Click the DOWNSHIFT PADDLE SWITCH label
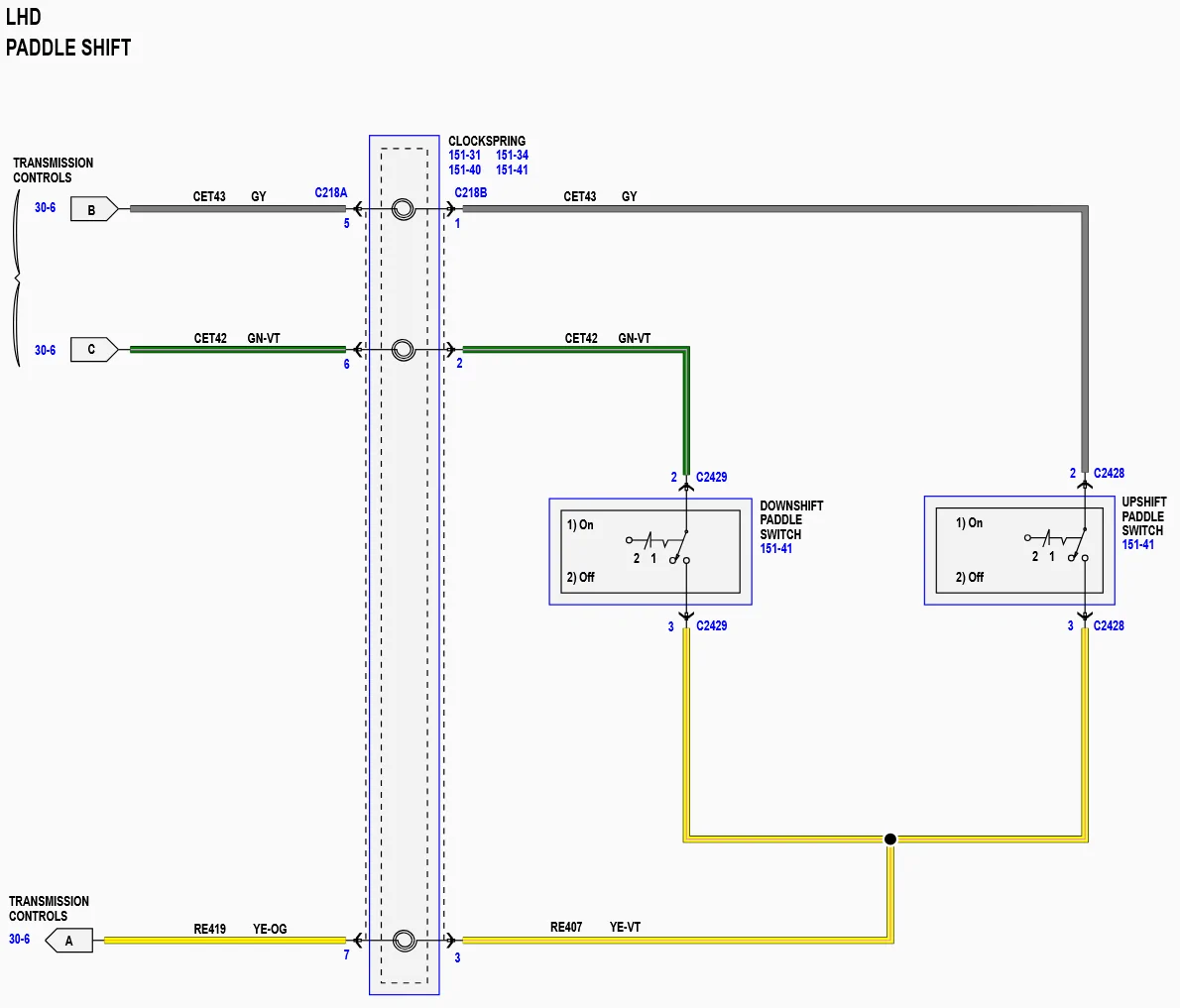The width and height of the screenshot is (1180, 1008). click(791, 519)
